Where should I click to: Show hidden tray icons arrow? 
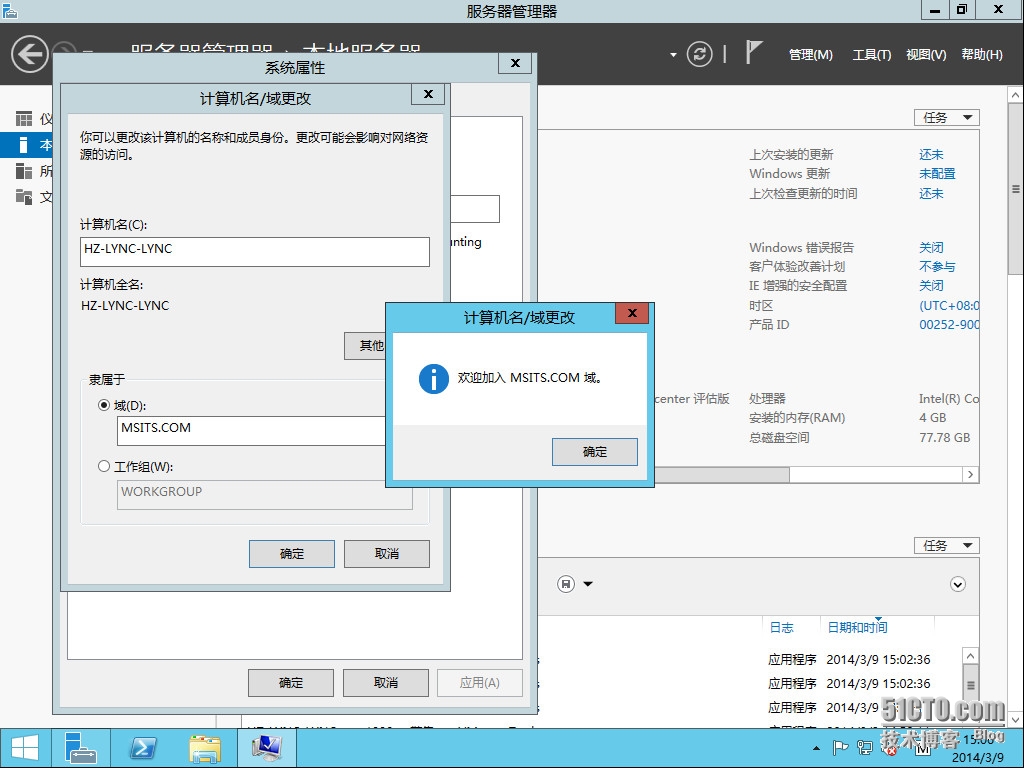click(x=816, y=748)
